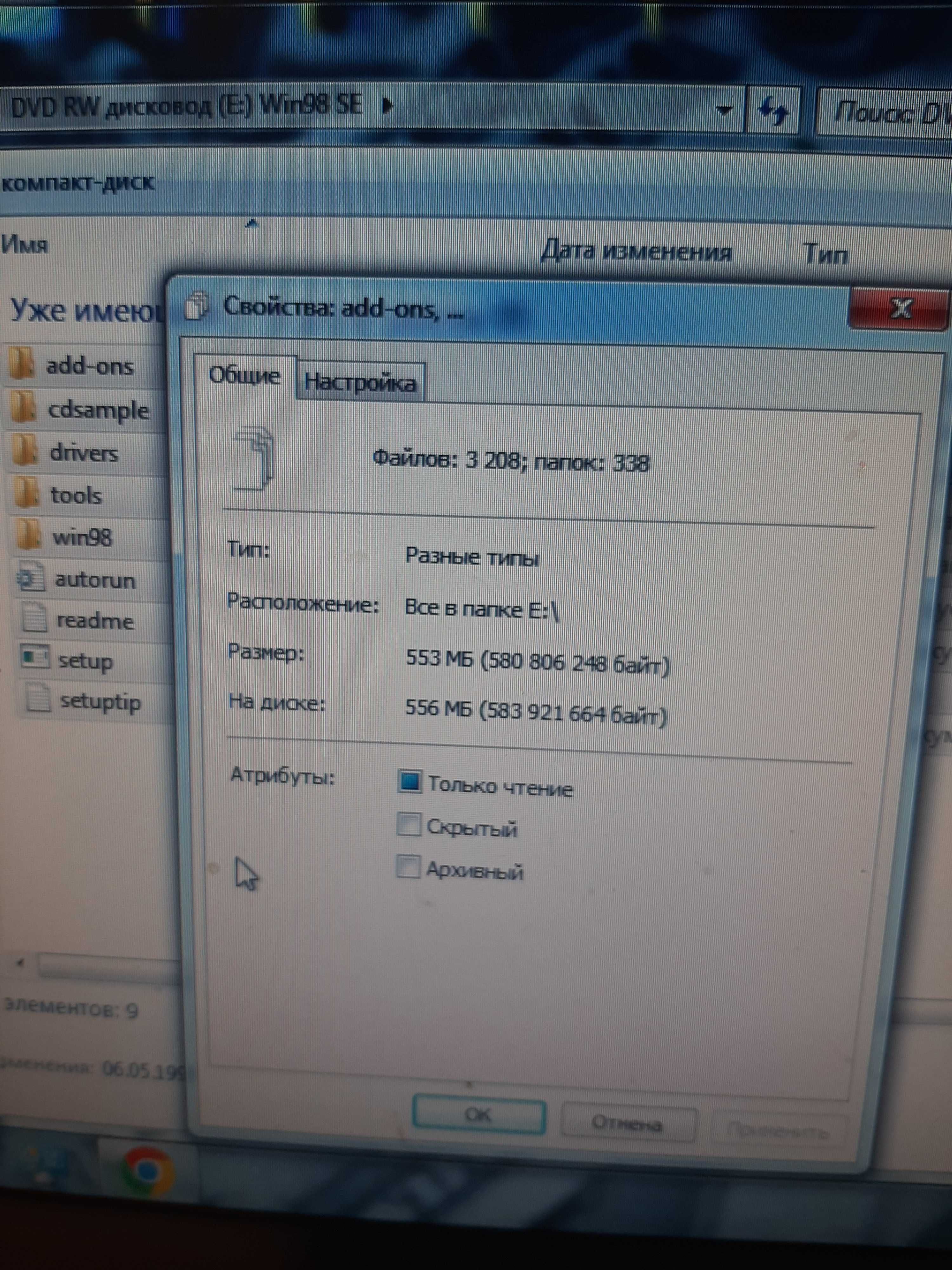Select the drivers folder name
This screenshot has width=952, height=1270.
84,453
